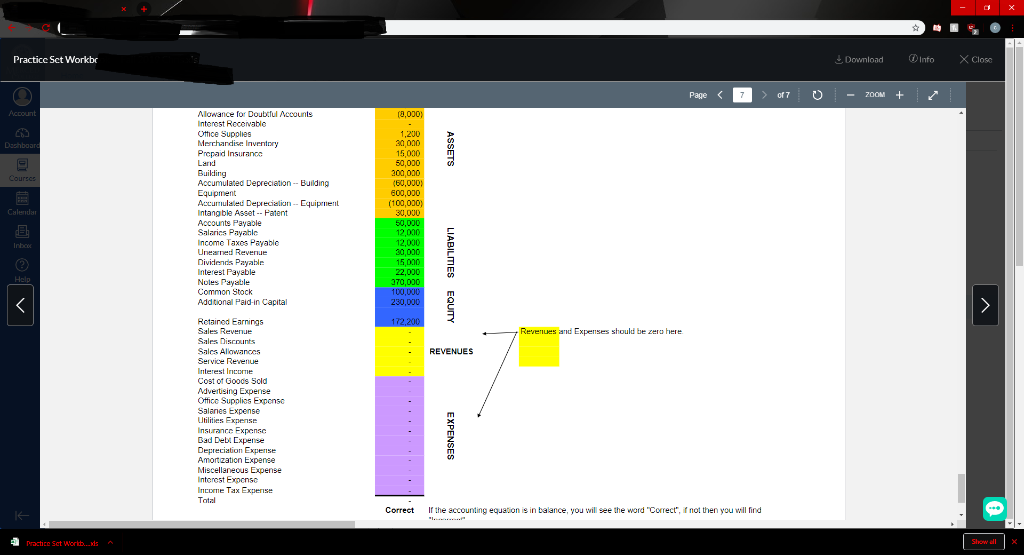Download the Practice Set Workbook file
The width and height of the screenshot is (1024, 555).
click(x=859, y=59)
